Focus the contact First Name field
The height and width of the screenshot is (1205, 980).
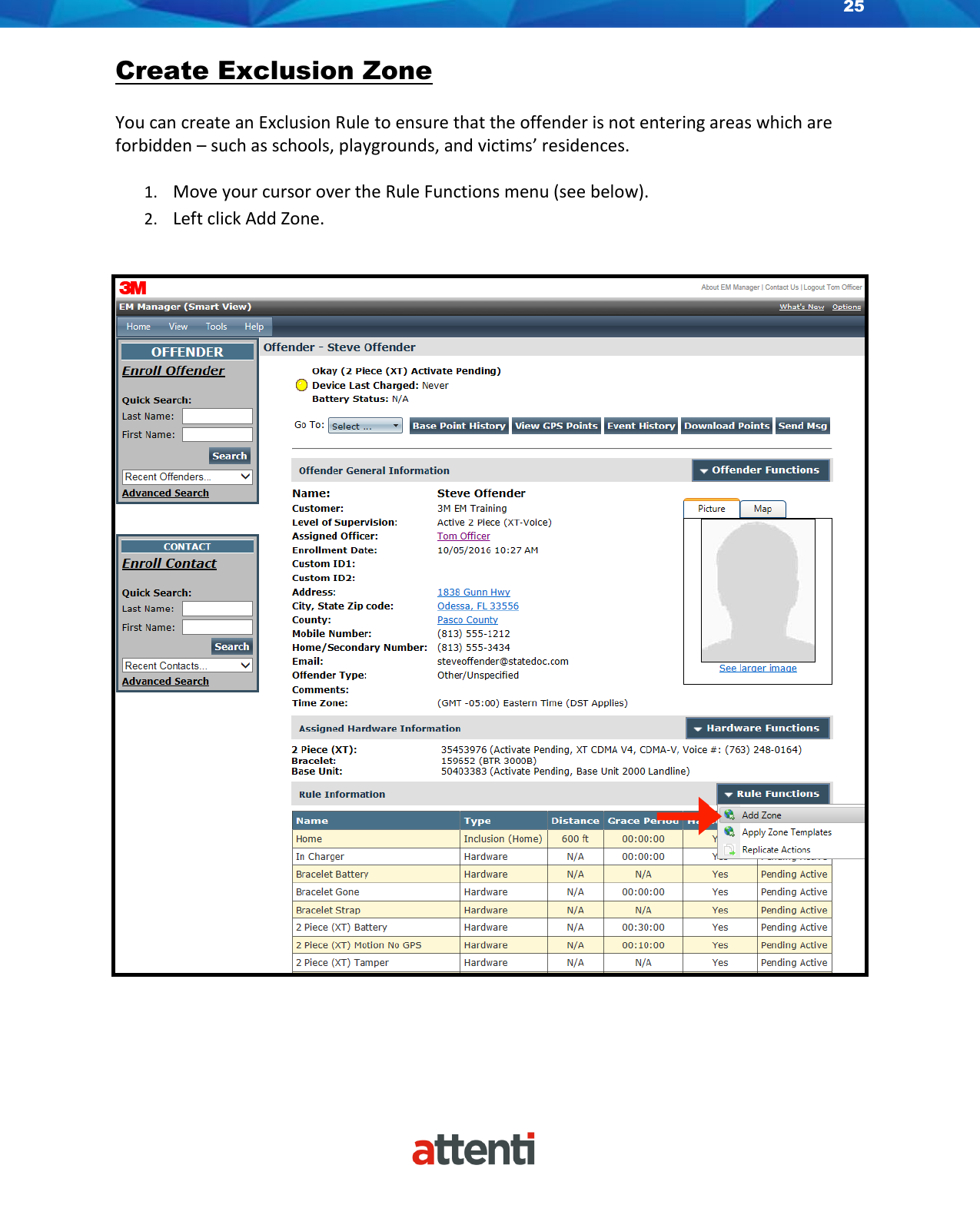(x=218, y=628)
